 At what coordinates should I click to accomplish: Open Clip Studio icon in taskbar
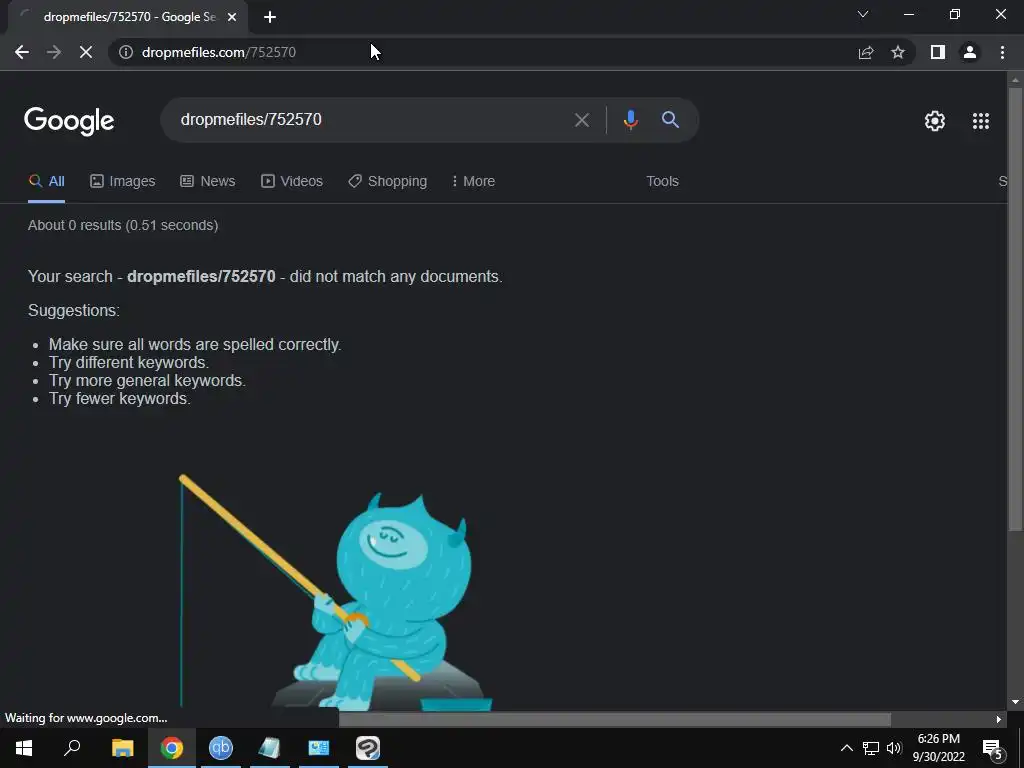(x=368, y=748)
